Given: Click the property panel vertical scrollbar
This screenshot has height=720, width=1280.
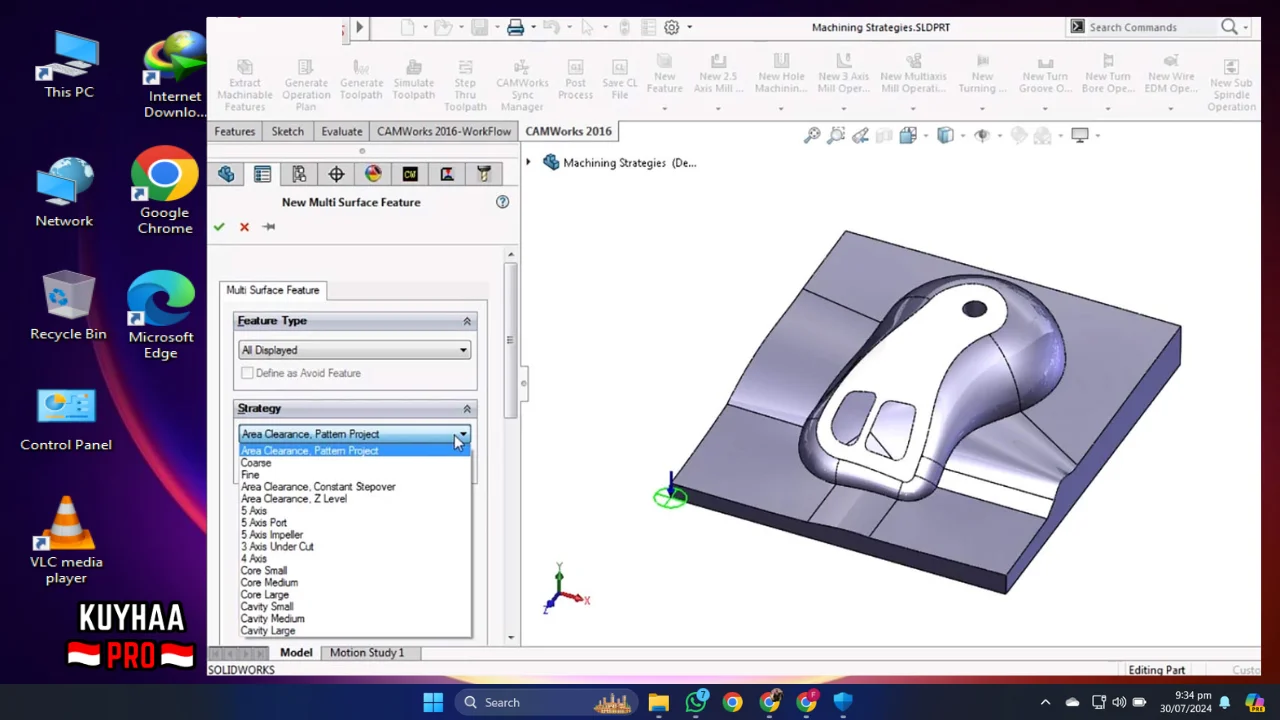Looking at the screenshot, I should click(x=510, y=340).
